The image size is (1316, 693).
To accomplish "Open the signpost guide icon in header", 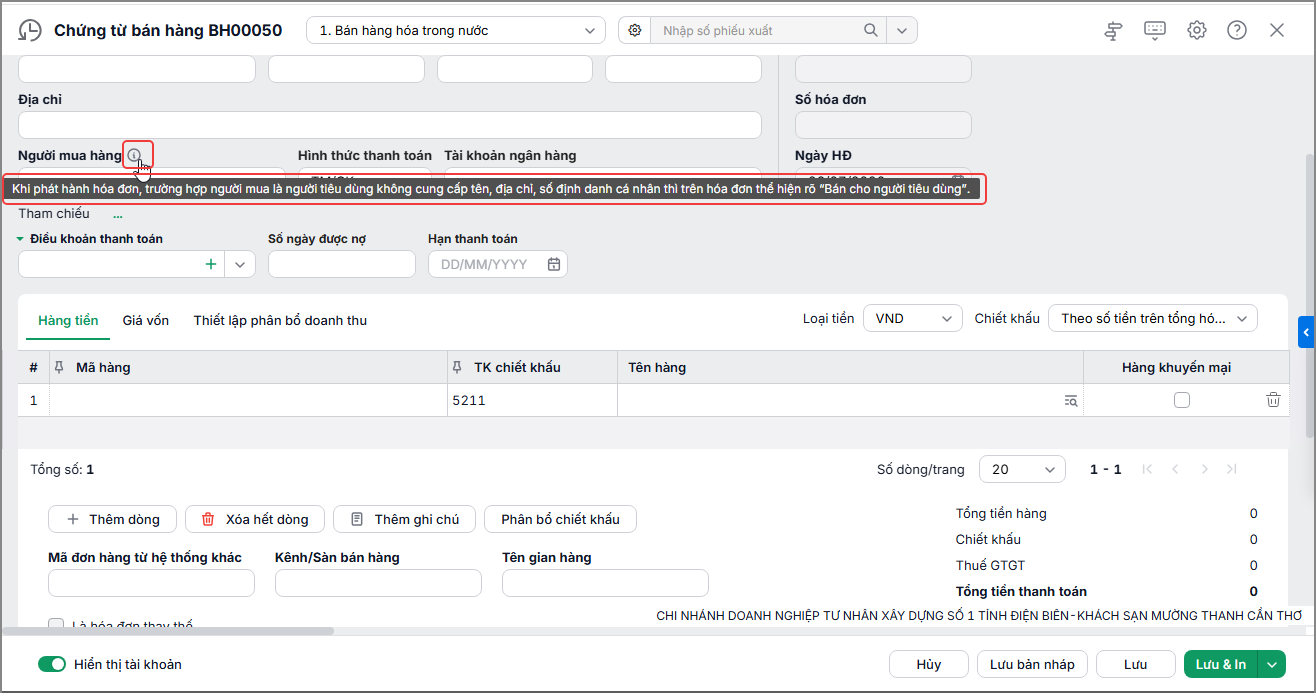I will (1114, 30).
